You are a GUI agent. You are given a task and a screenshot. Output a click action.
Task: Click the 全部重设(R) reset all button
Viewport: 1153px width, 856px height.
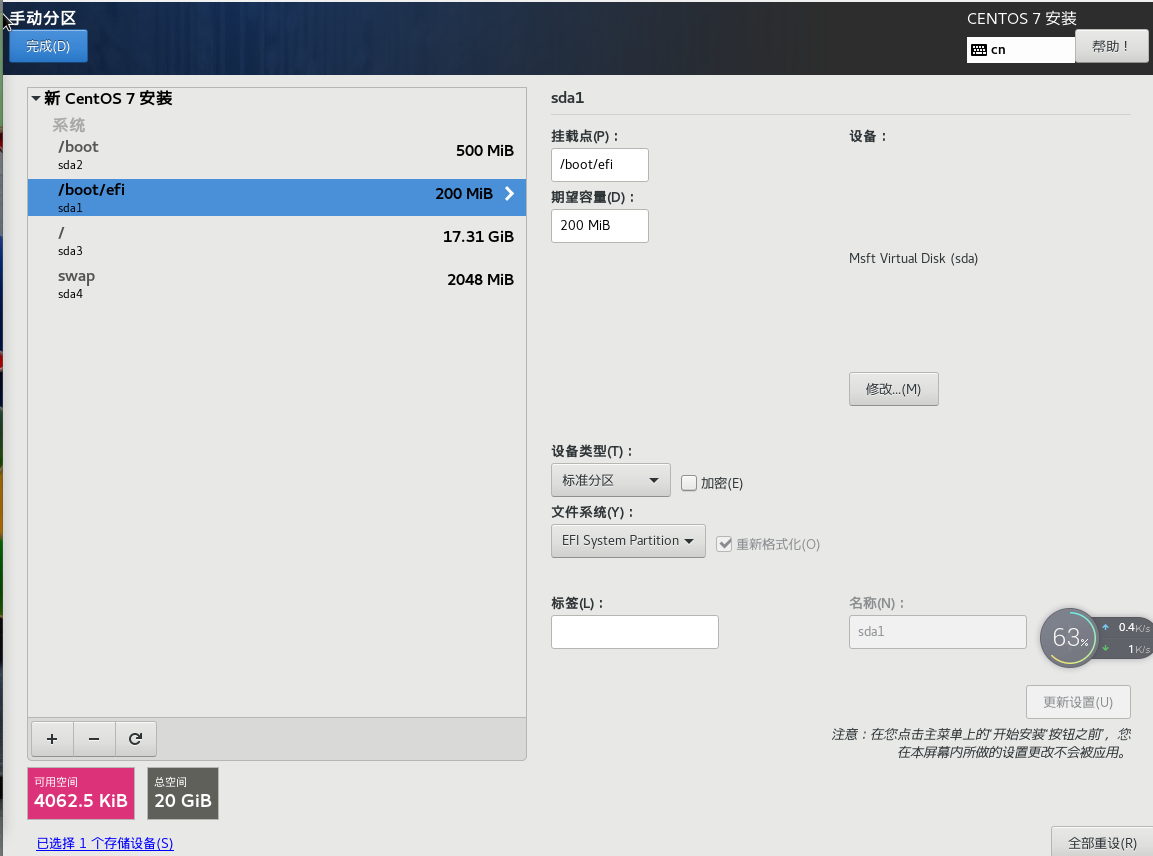click(x=1102, y=842)
